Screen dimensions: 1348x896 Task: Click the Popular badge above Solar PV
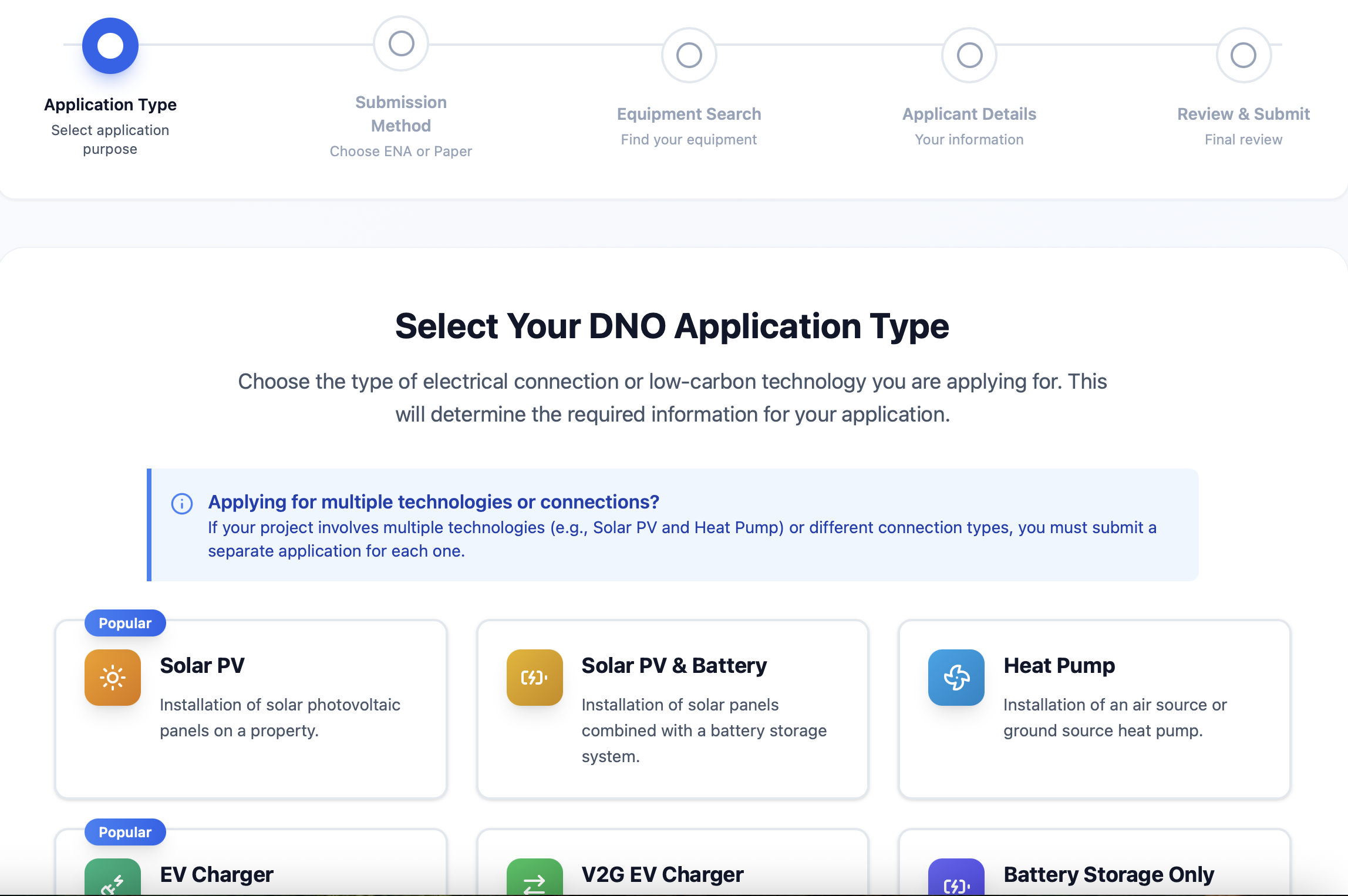[x=125, y=623]
